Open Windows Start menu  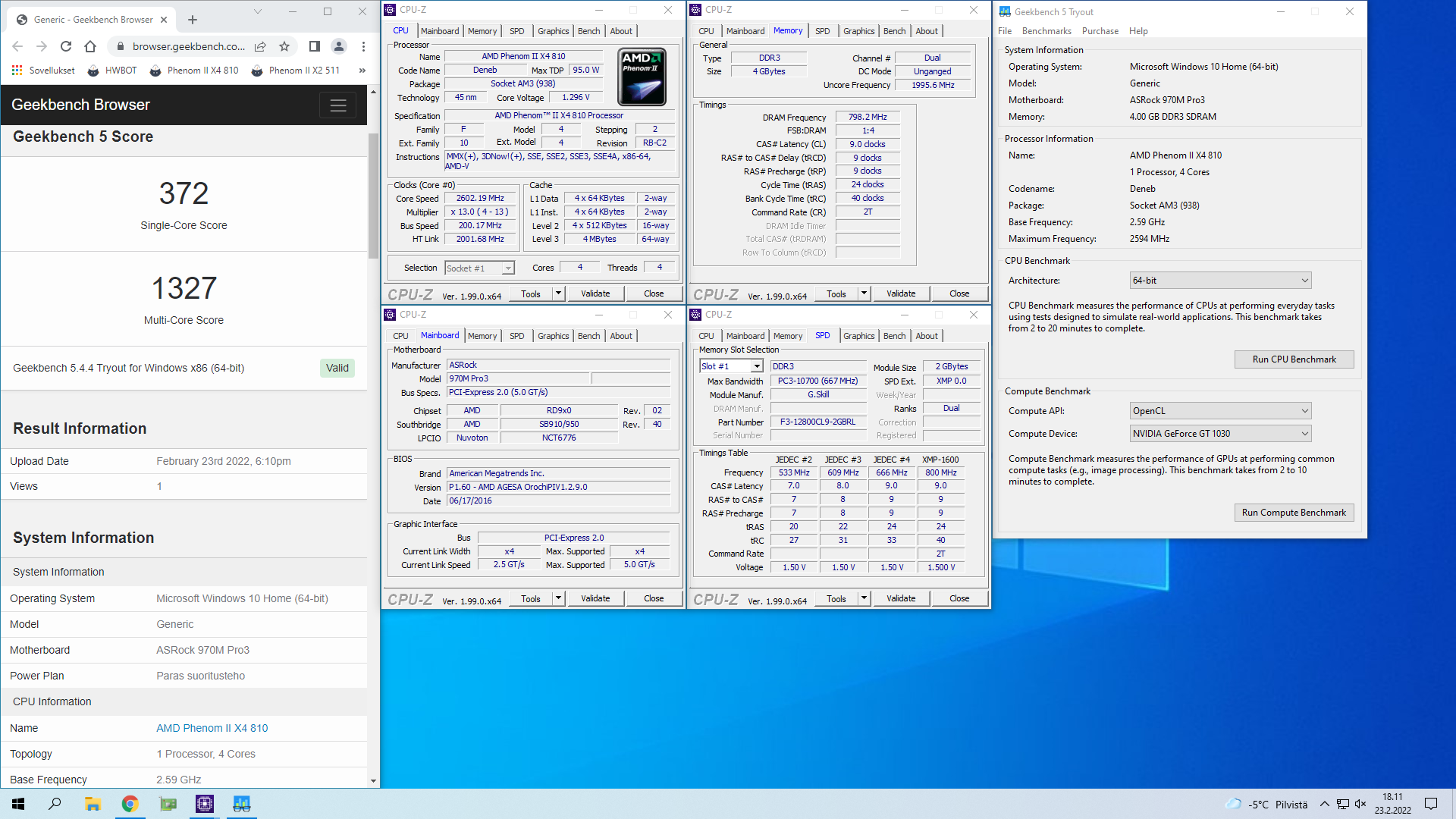(x=18, y=804)
